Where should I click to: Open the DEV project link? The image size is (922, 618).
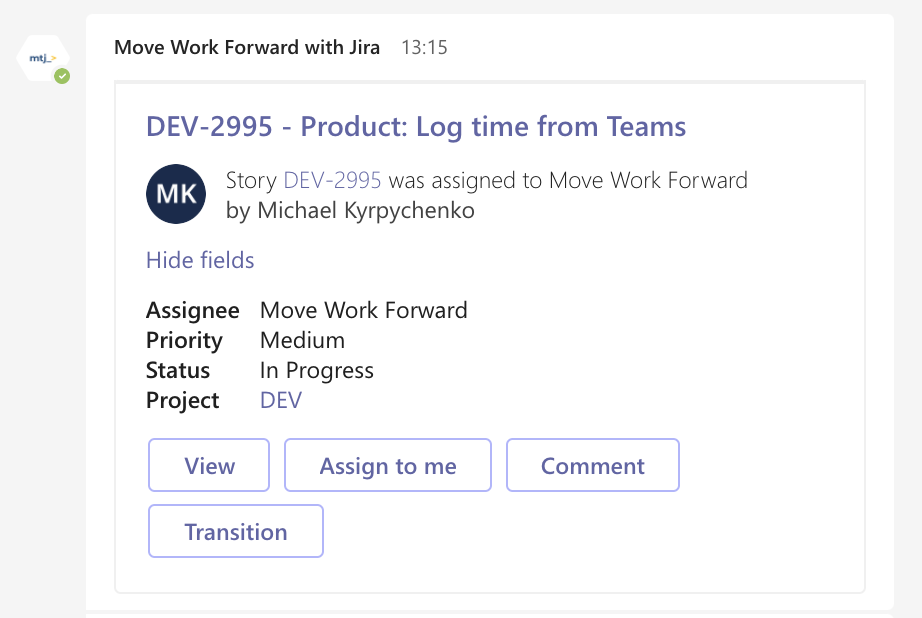coord(280,400)
